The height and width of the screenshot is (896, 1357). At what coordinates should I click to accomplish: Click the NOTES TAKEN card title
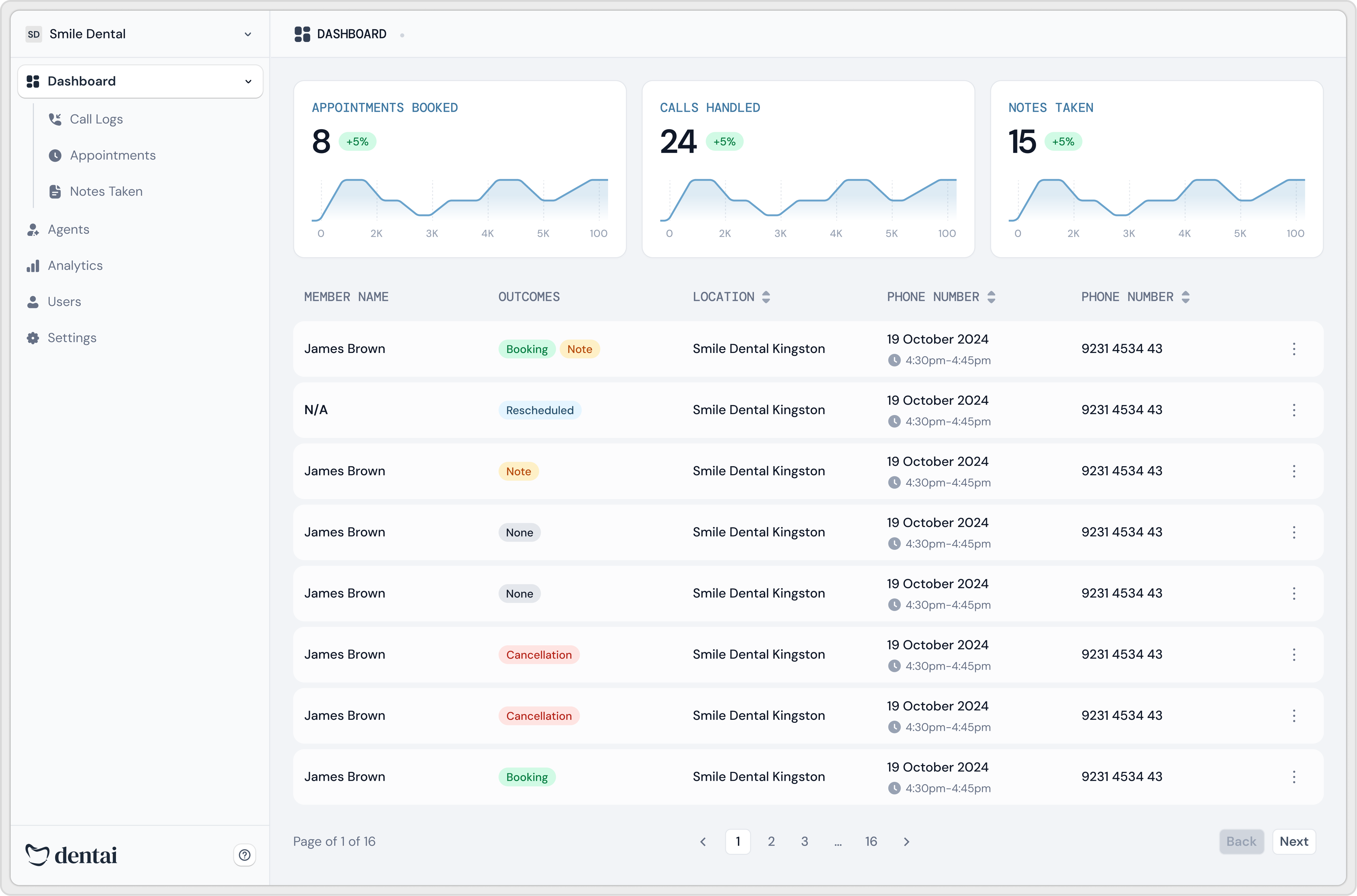point(1051,108)
